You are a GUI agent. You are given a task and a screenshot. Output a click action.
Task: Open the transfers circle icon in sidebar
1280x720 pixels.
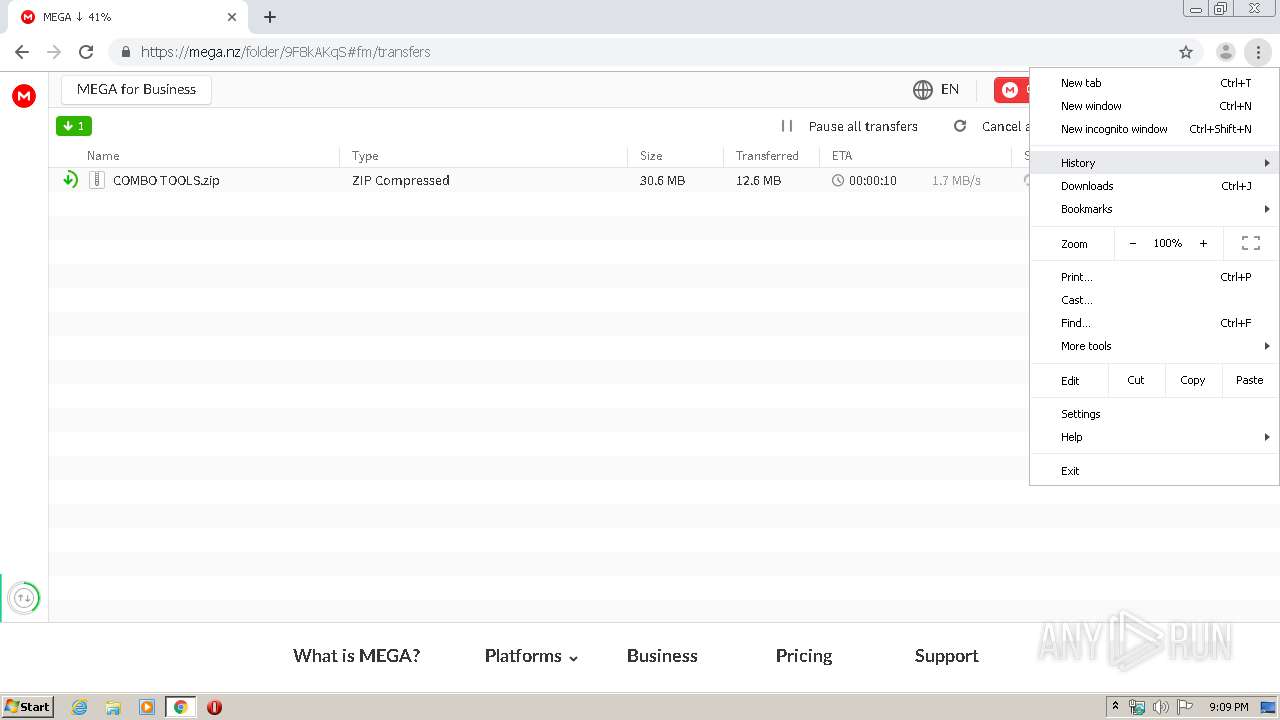click(x=24, y=598)
